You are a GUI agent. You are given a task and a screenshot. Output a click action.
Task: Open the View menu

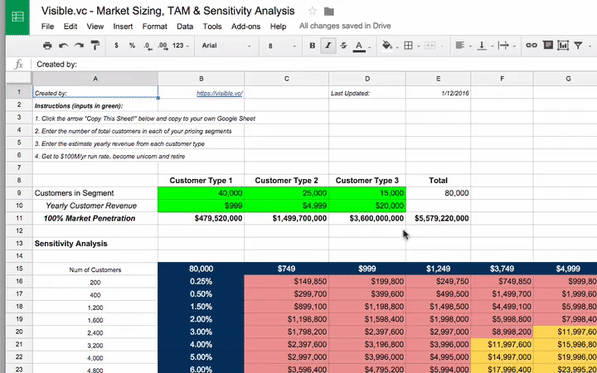[95, 26]
